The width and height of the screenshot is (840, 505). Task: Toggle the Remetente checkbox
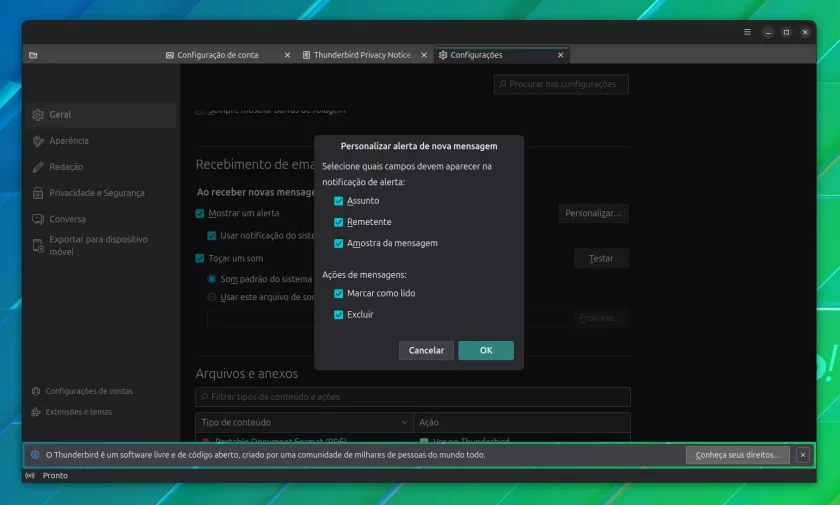(339, 222)
